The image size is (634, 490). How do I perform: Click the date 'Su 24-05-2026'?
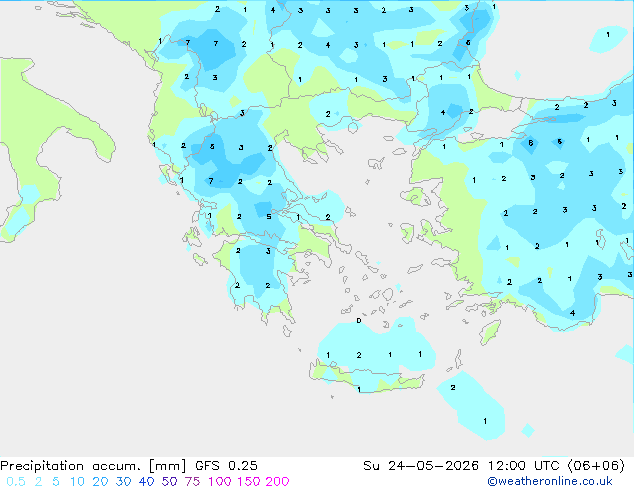[421, 466]
